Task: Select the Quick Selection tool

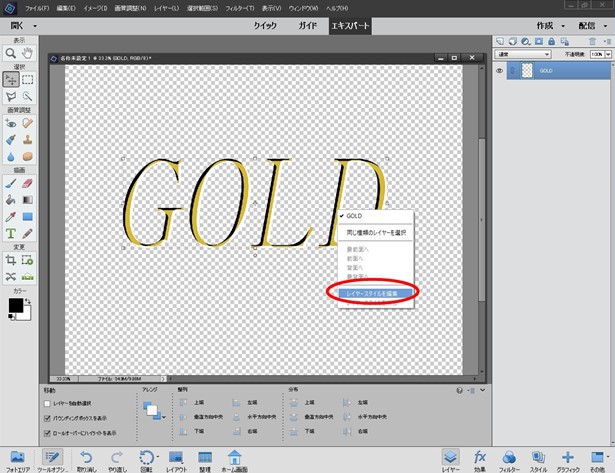Action: click(27, 96)
